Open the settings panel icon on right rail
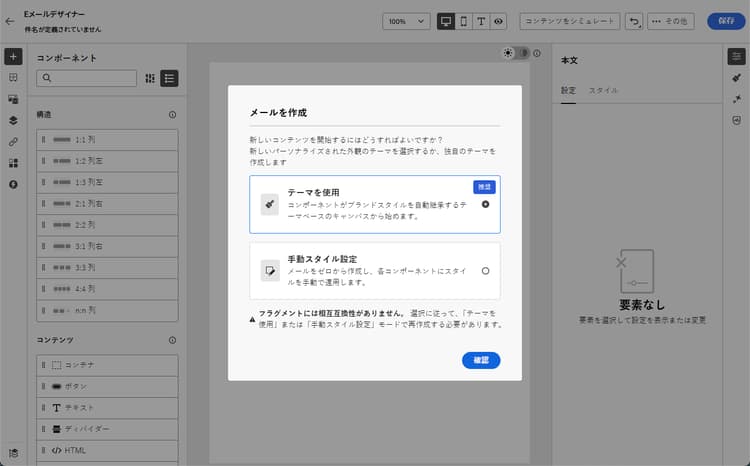 pyautogui.click(x=737, y=56)
